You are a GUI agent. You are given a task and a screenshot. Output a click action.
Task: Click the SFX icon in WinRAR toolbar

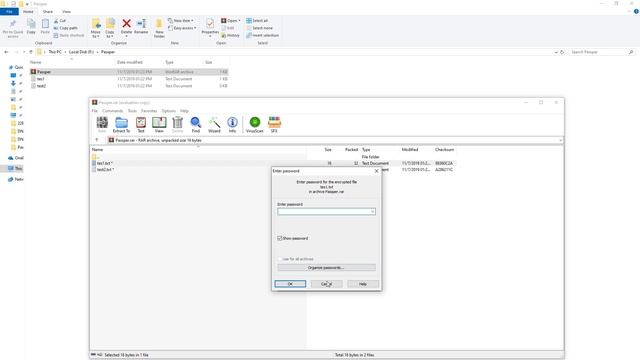point(274,124)
